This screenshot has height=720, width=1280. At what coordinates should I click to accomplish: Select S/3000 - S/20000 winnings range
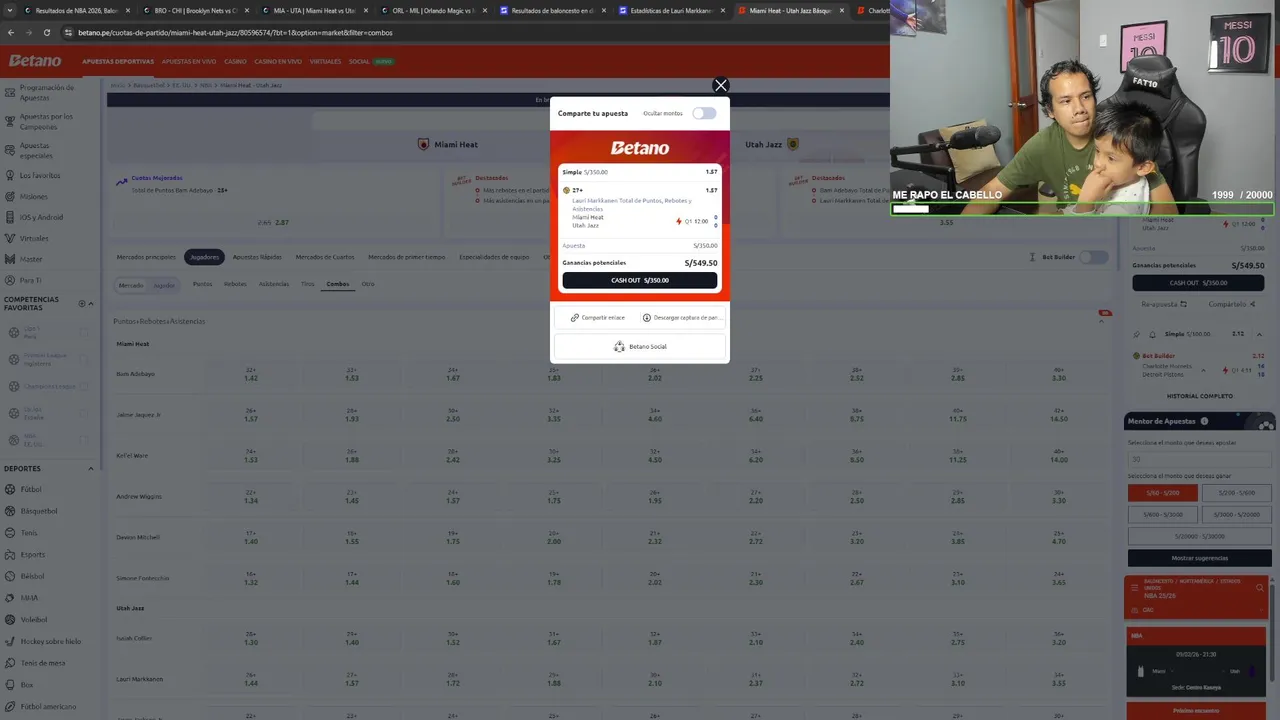[x=1236, y=514]
